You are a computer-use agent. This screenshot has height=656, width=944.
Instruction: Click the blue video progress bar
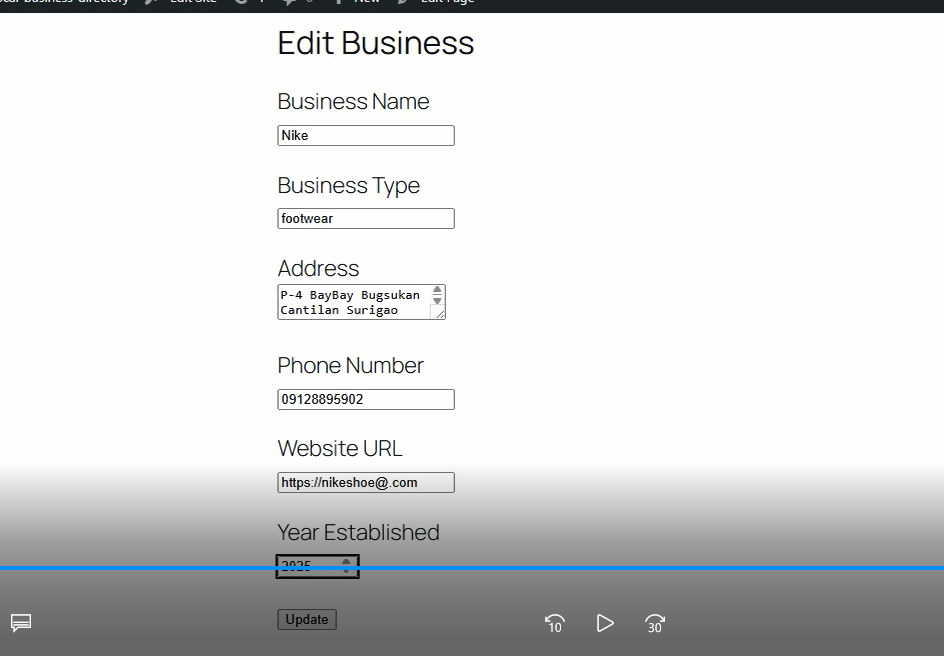coord(472,568)
